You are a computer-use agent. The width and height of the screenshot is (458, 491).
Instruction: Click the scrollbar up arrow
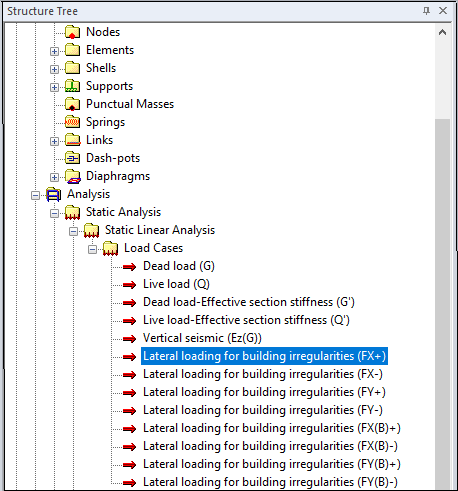point(442,32)
